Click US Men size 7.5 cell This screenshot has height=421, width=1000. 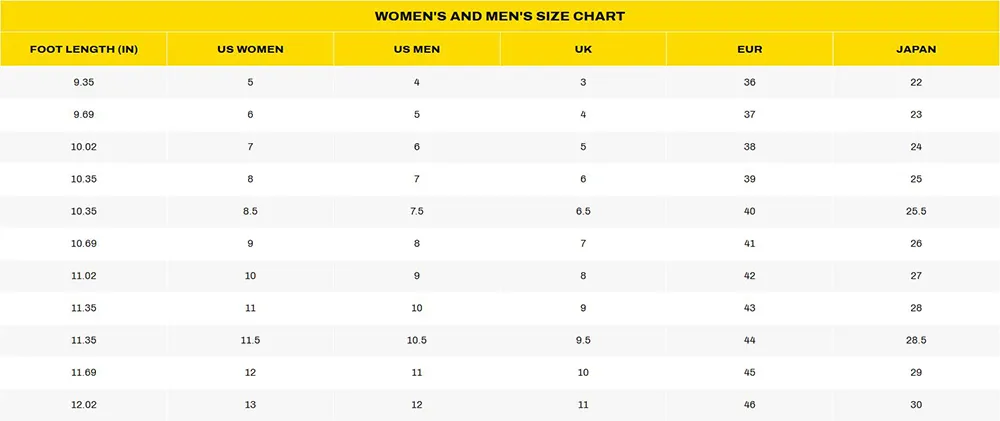(x=416, y=211)
